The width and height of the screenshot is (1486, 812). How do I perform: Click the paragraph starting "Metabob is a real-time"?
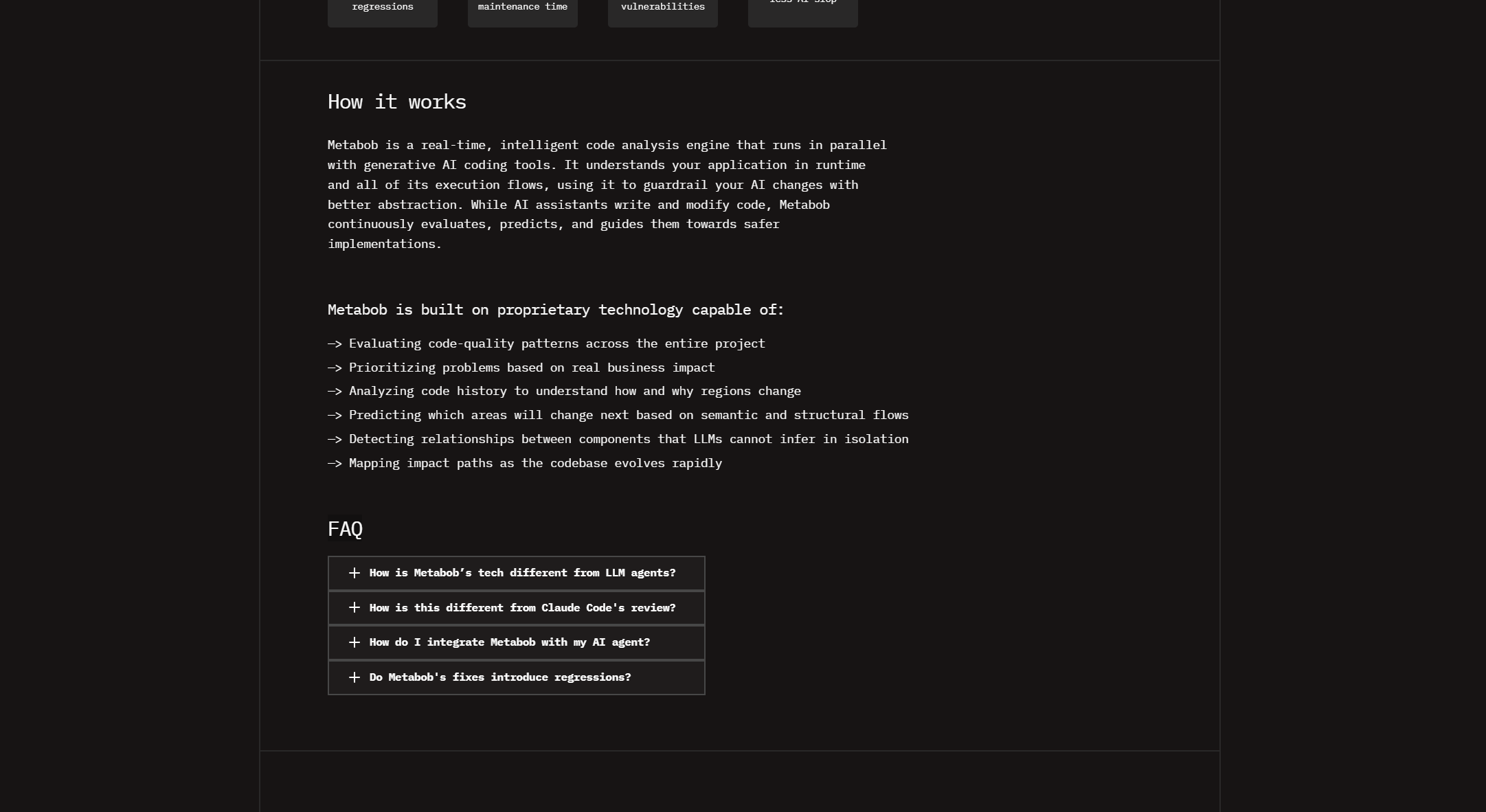(607, 194)
